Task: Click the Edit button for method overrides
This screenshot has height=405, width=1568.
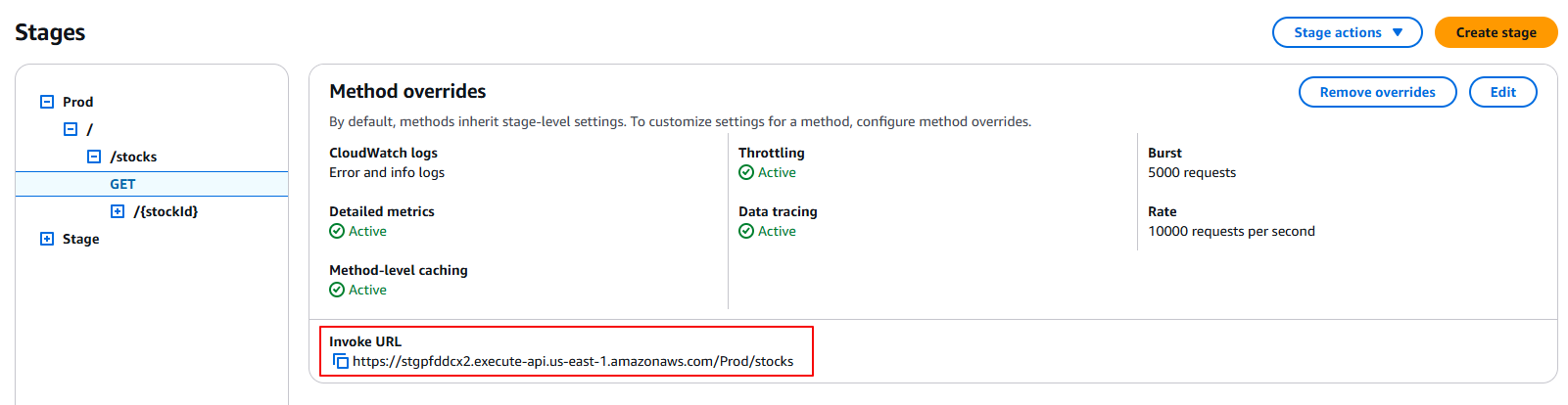Action: pyautogui.click(x=1502, y=92)
